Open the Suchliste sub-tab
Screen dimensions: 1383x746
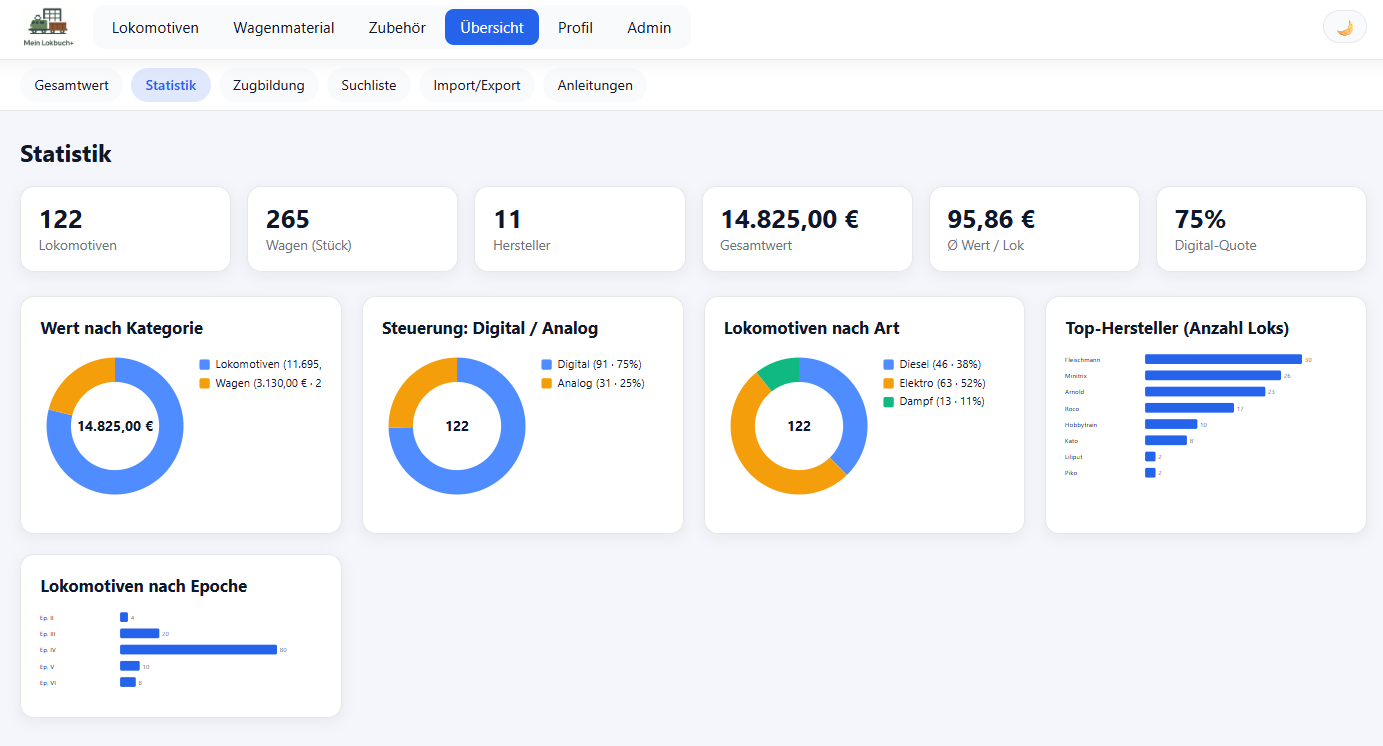(369, 85)
